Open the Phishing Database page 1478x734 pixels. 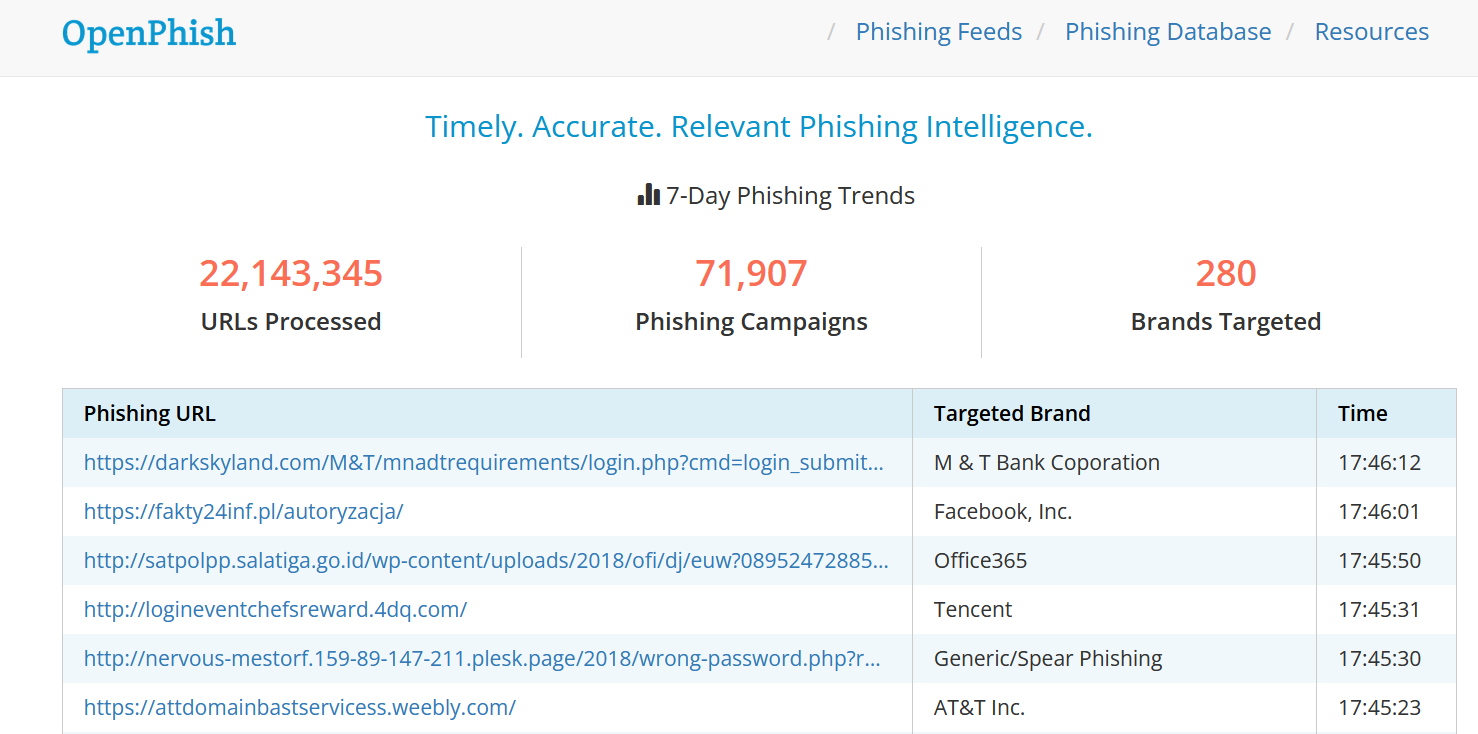tap(1167, 31)
